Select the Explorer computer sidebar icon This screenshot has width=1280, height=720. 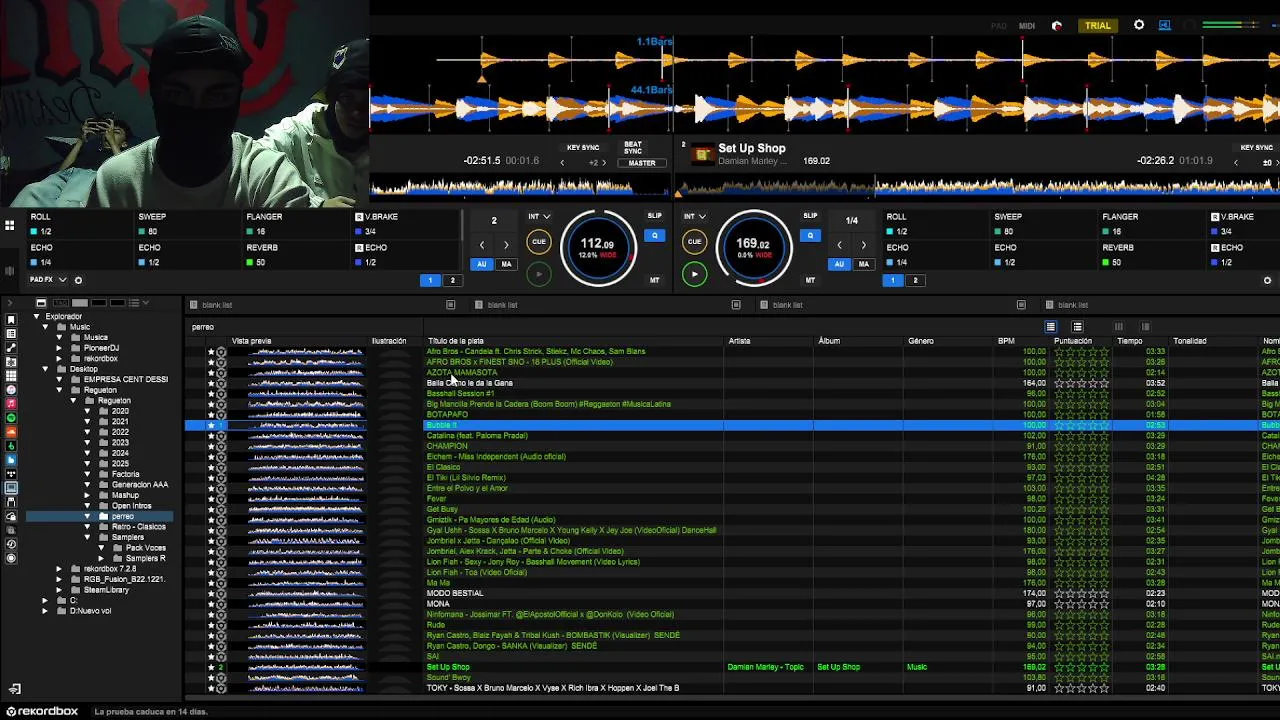11,488
